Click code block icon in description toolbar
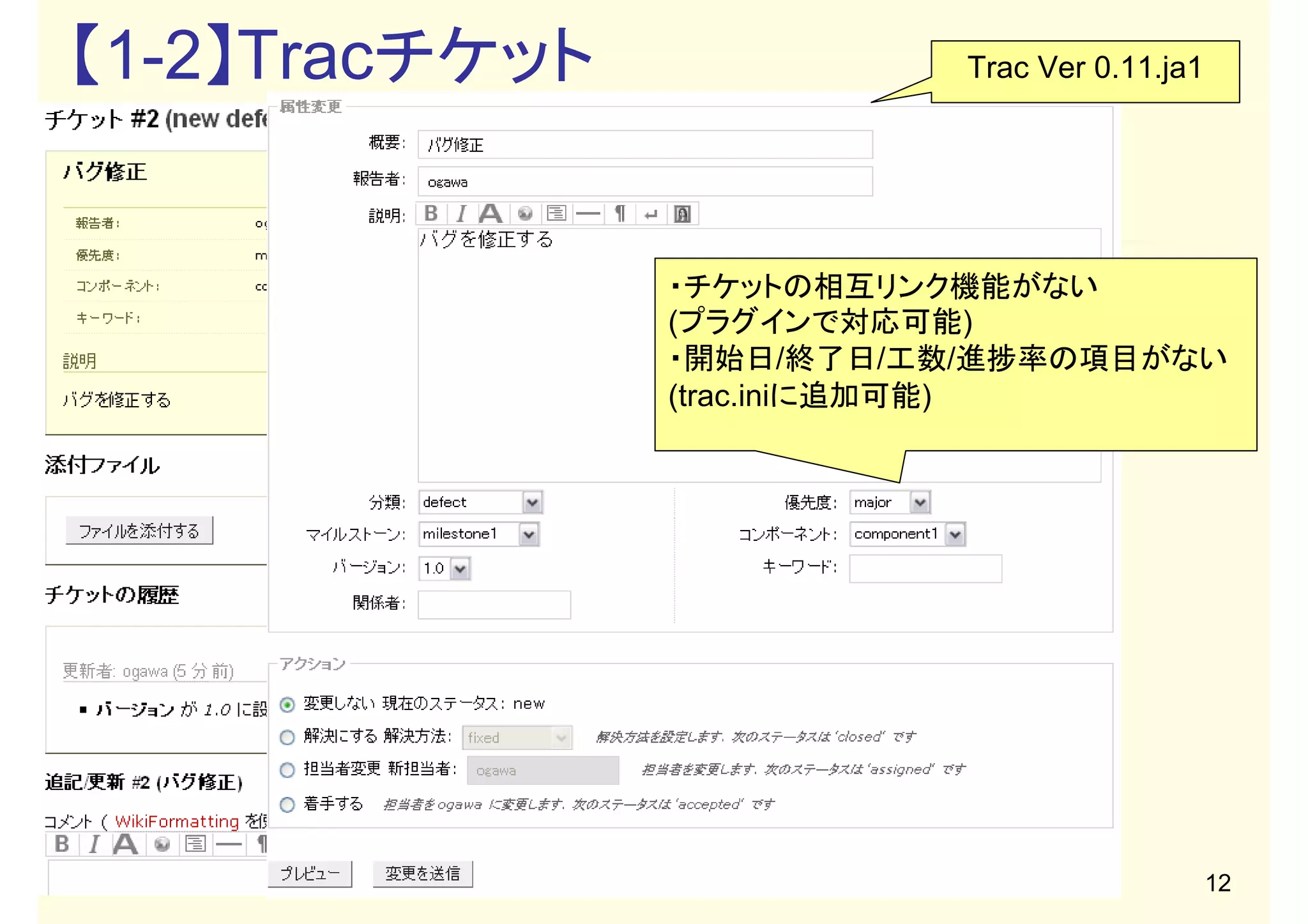The width and height of the screenshot is (1308, 924). (x=556, y=213)
